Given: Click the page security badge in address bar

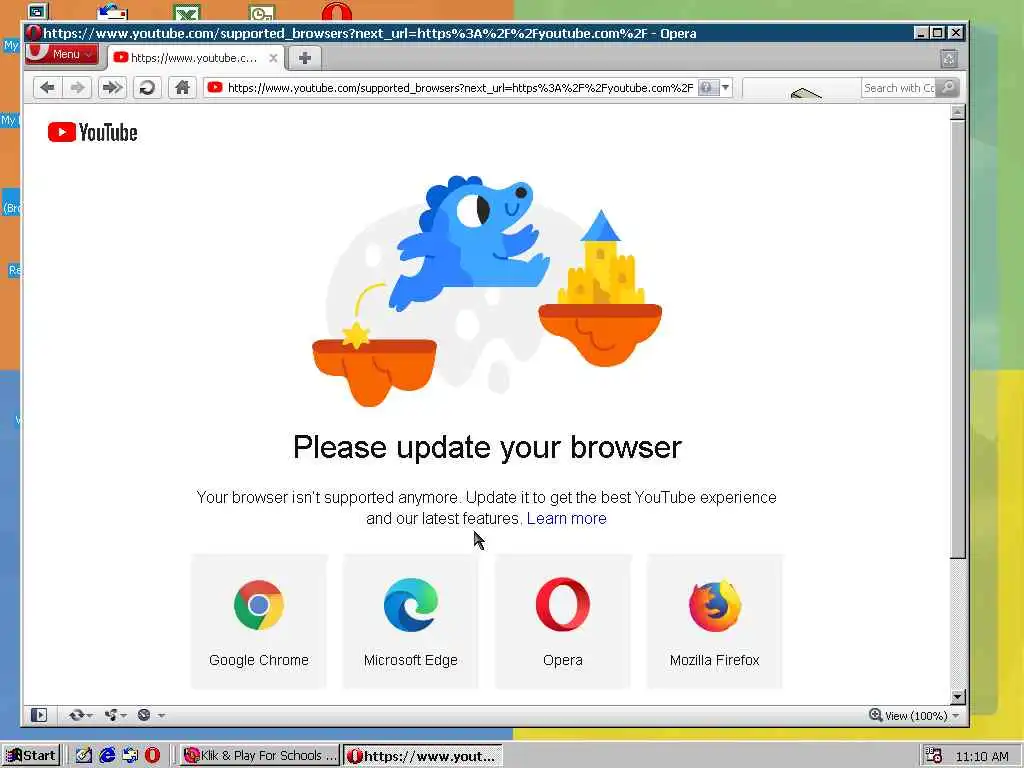Looking at the screenshot, I should pyautogui.click(x=708, y=88).
